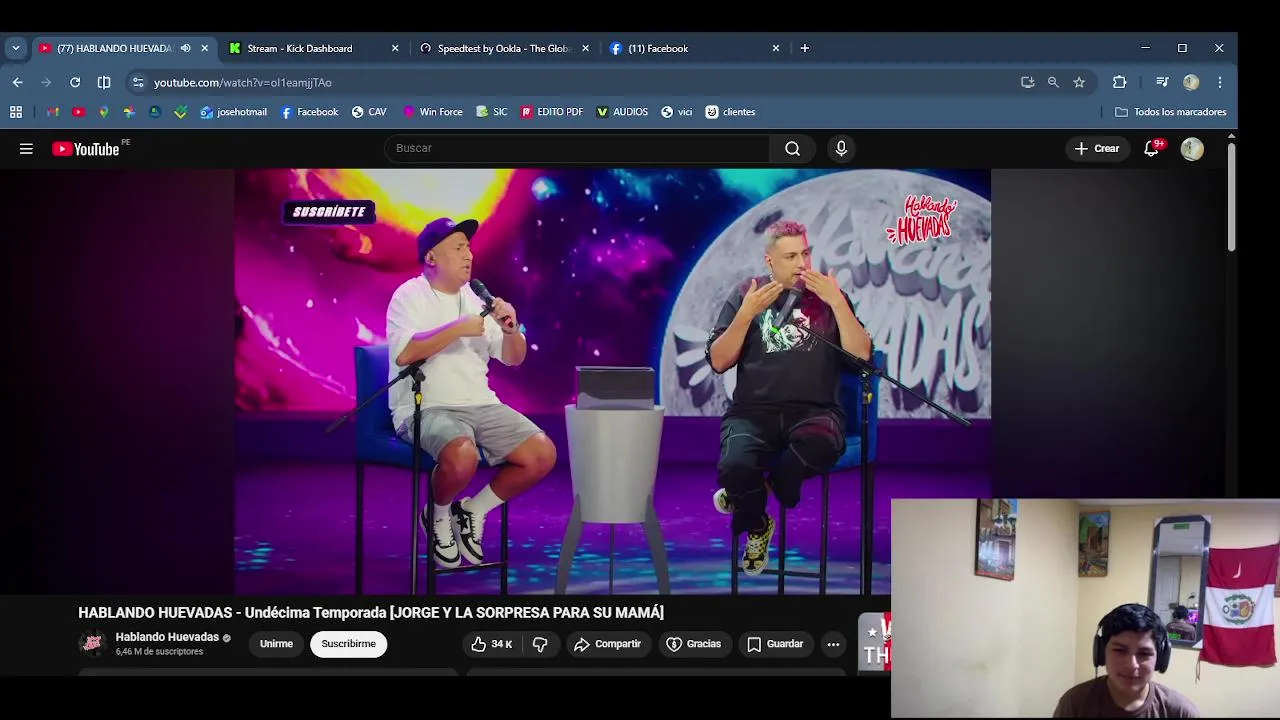Screen dimensions: 1280x720
Task: Click Compartir to share the video
Action: [x=608, y=644]
